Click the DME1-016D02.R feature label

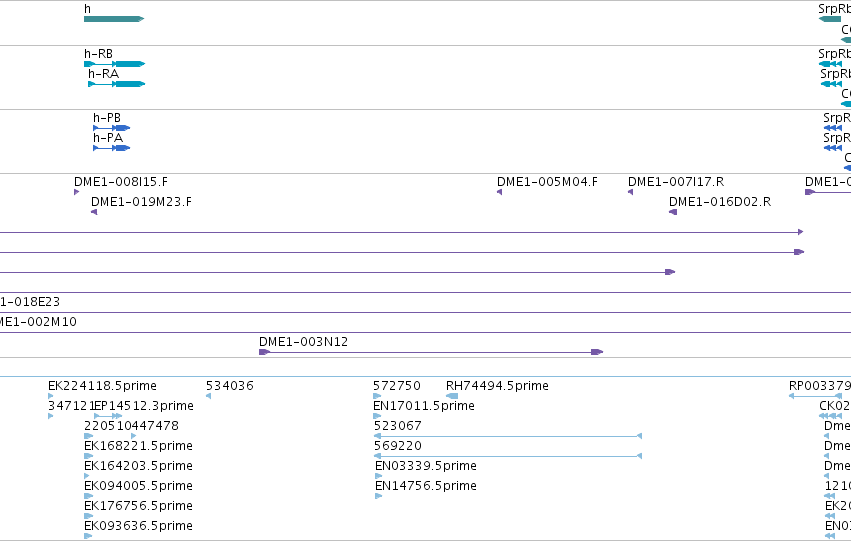(x=720, y=202)
